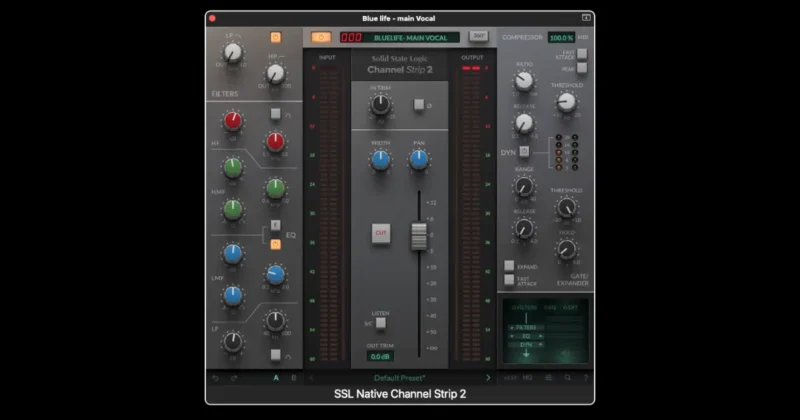Toggle the phase invert button next to In Trim
The height and width of the screenshot is (420, 800).
(x=419, y=105)
